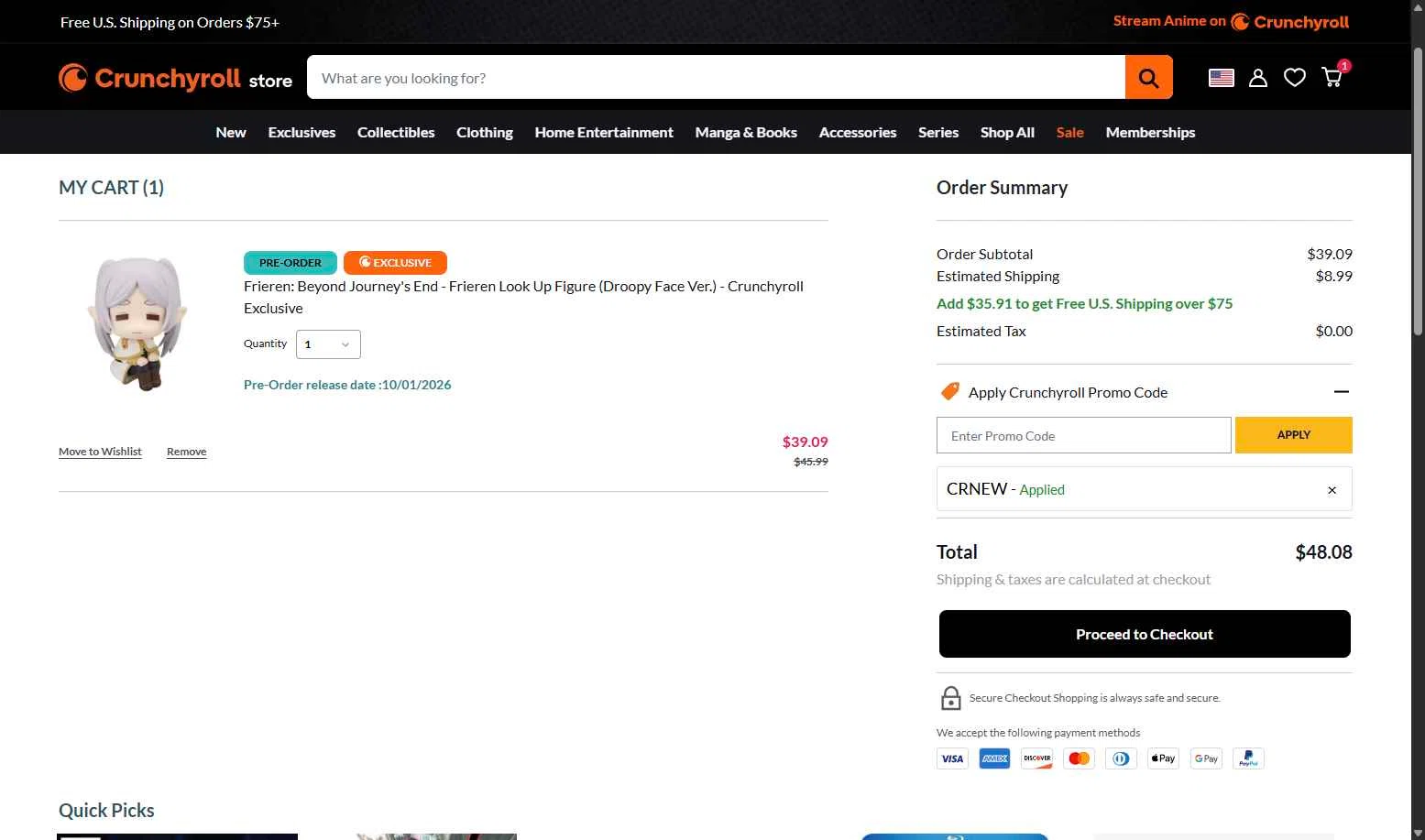Open the Shop All menu

(x=1007, y=132)
